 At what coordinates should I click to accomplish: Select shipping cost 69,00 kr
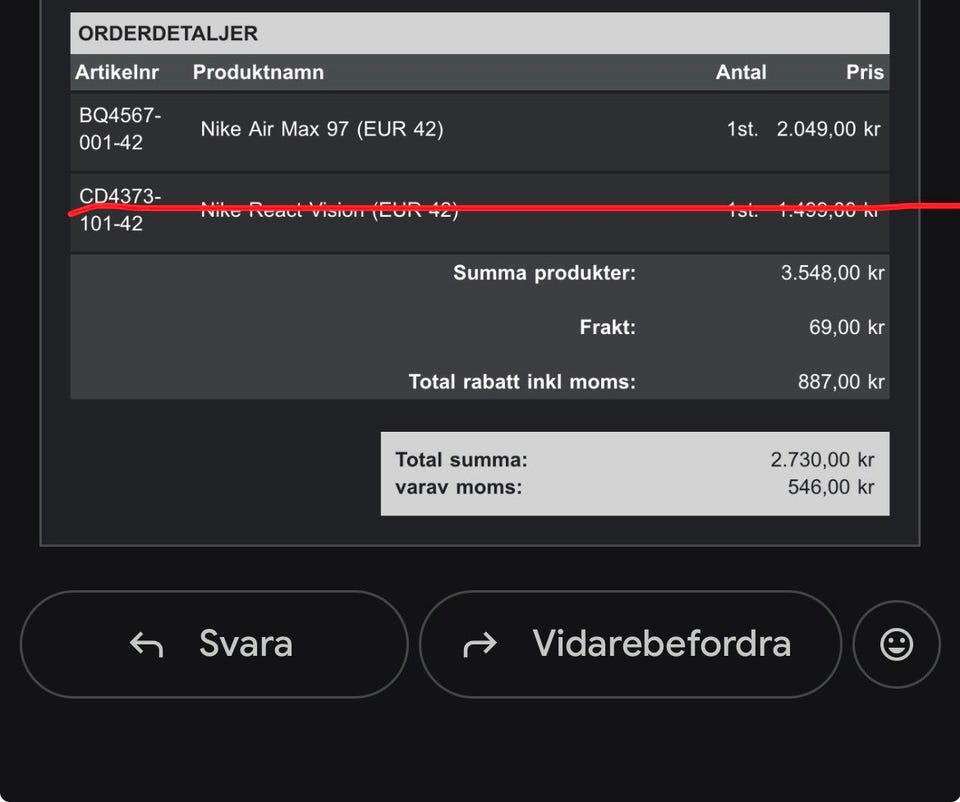(x=846, y=327)
